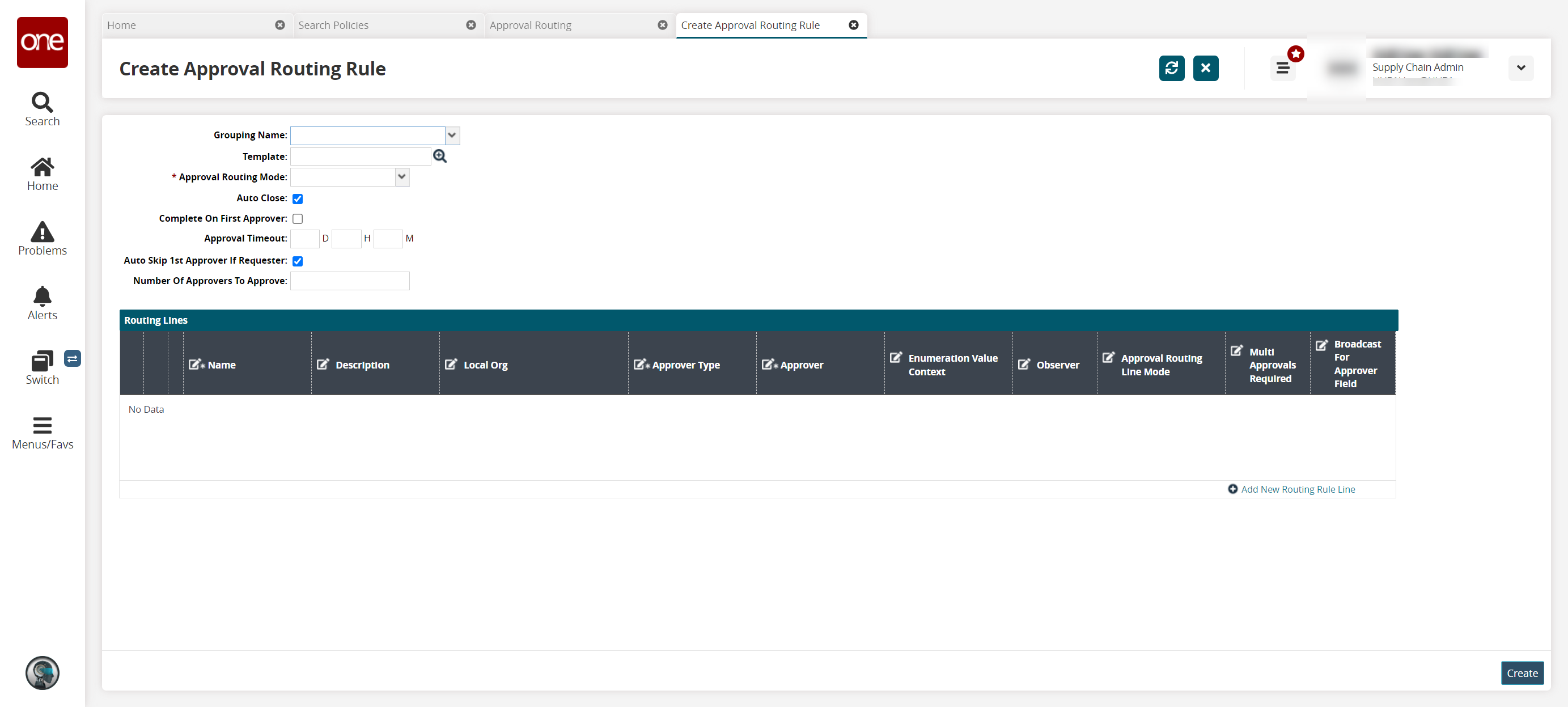Click Add New Routing Rule Line link

pyautogui.click(x=1297, y=489)
